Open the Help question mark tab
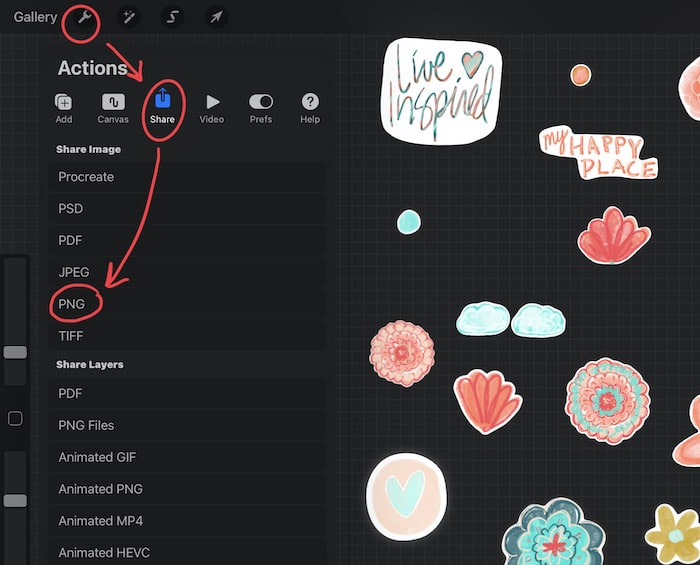700x565 pixels. click(310, 108)
